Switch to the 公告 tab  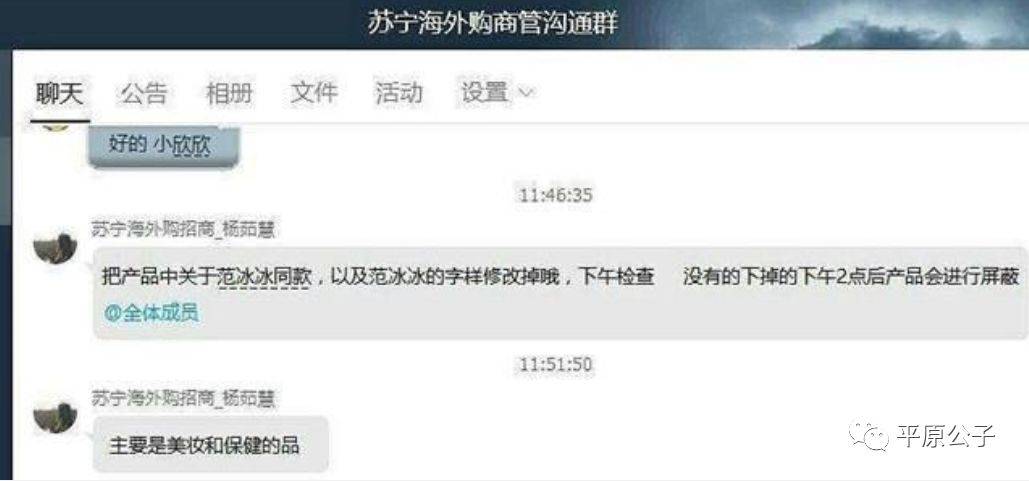click(x=143, y=93)
